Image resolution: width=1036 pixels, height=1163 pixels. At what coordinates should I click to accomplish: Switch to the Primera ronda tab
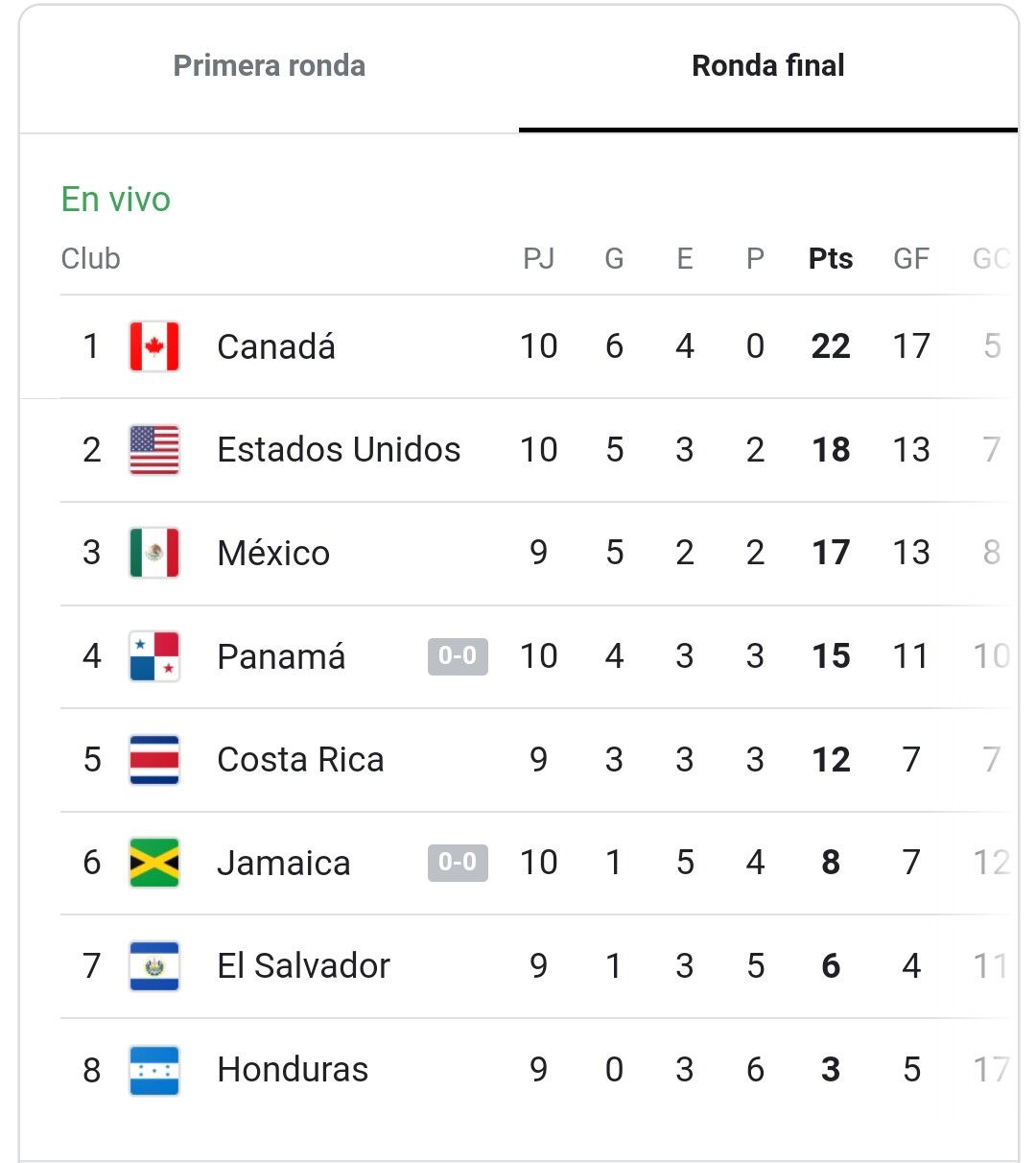pos(270,66)
